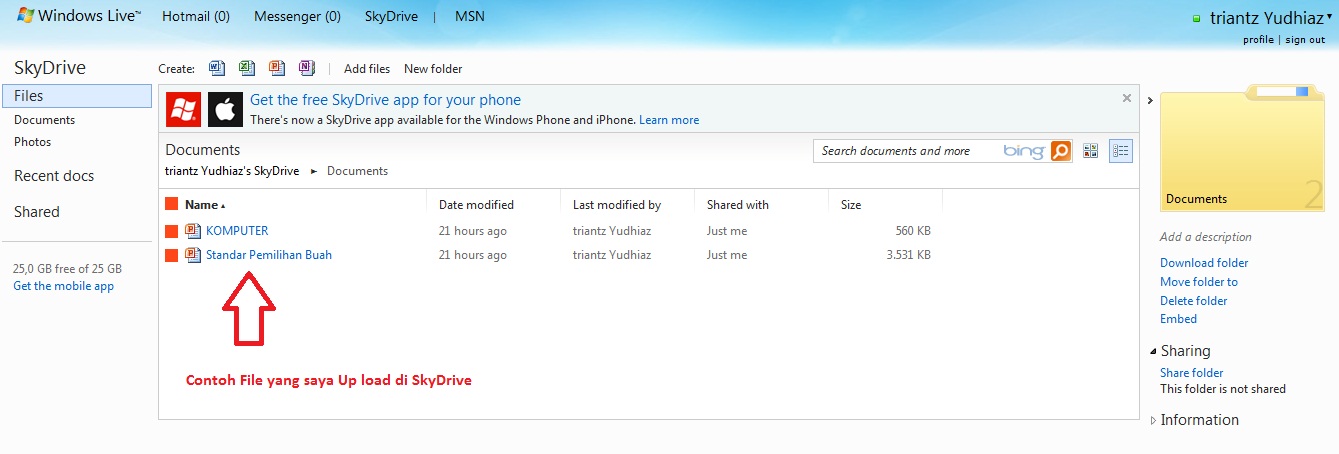Click Get the free SkyDrive app link
This screenshot has height=454, width=1339.
pyautogui.click(x=385, y=100)
